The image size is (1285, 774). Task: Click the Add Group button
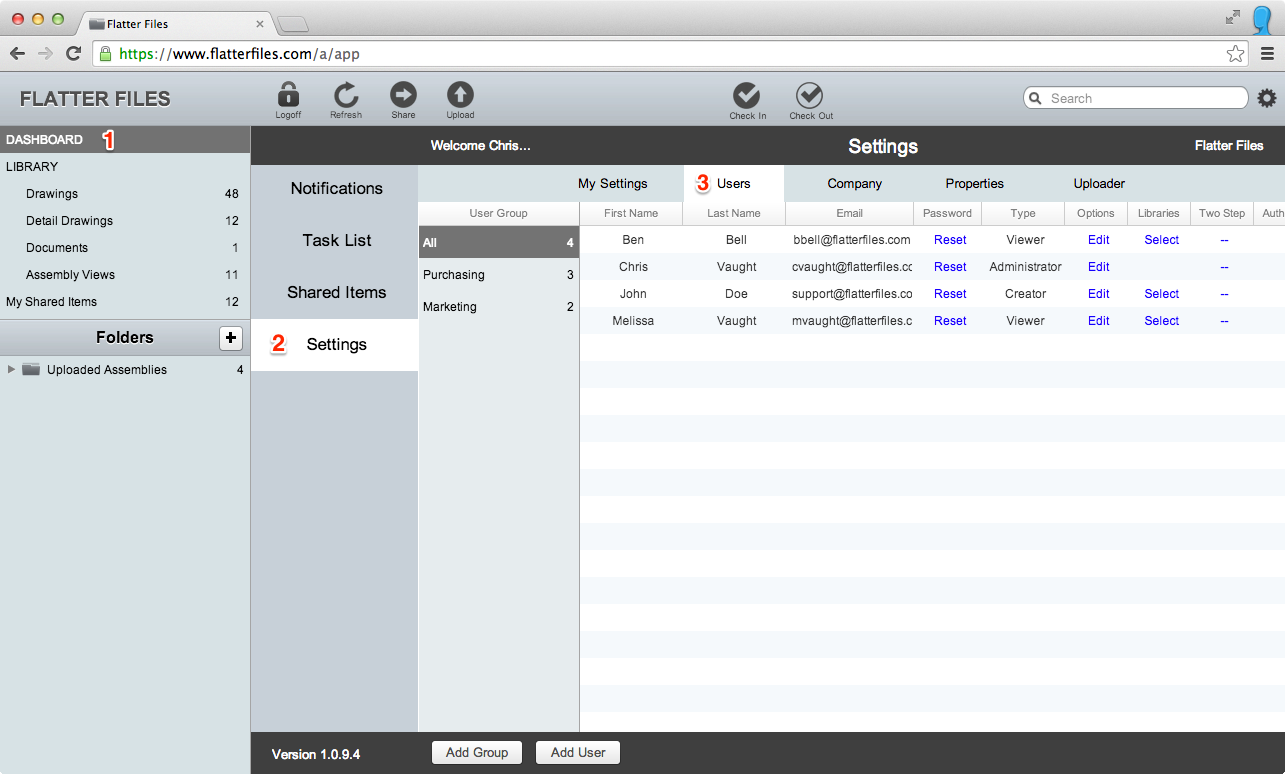coord(477,753)
